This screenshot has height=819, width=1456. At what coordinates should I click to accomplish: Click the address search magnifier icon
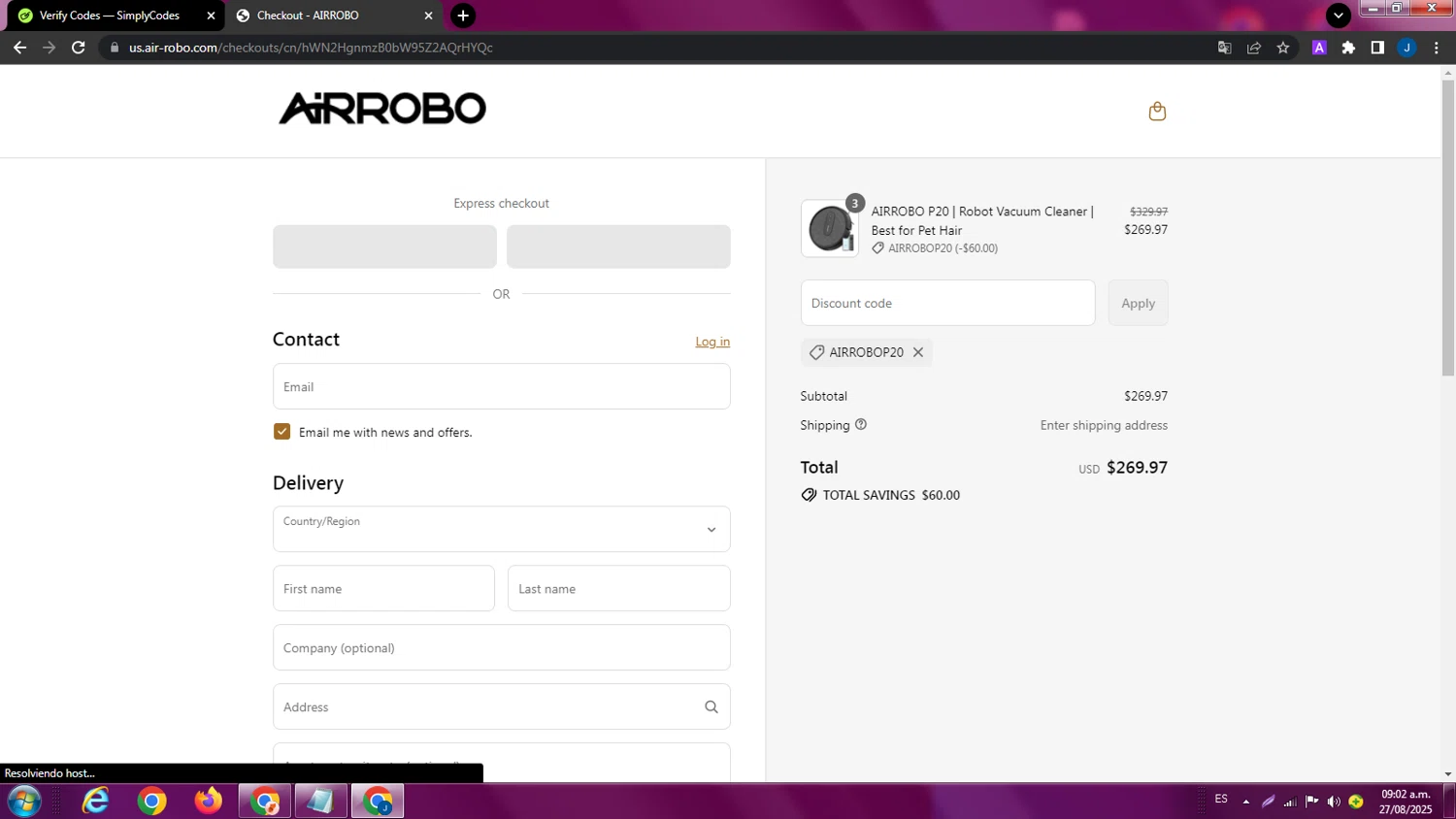[711, 706]
